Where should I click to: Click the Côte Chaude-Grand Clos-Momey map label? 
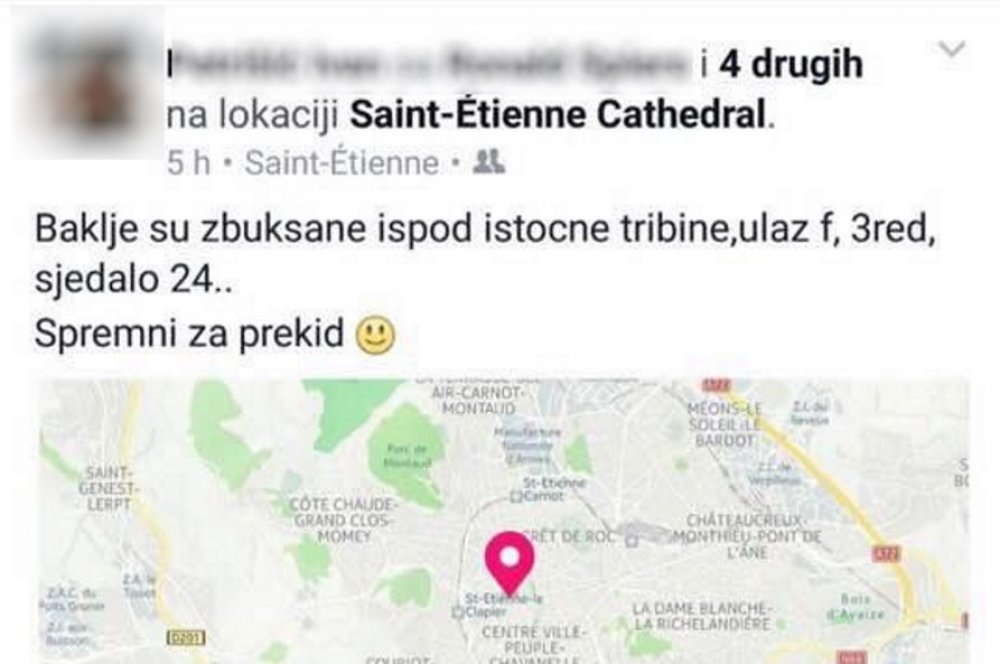pos(343,520)
